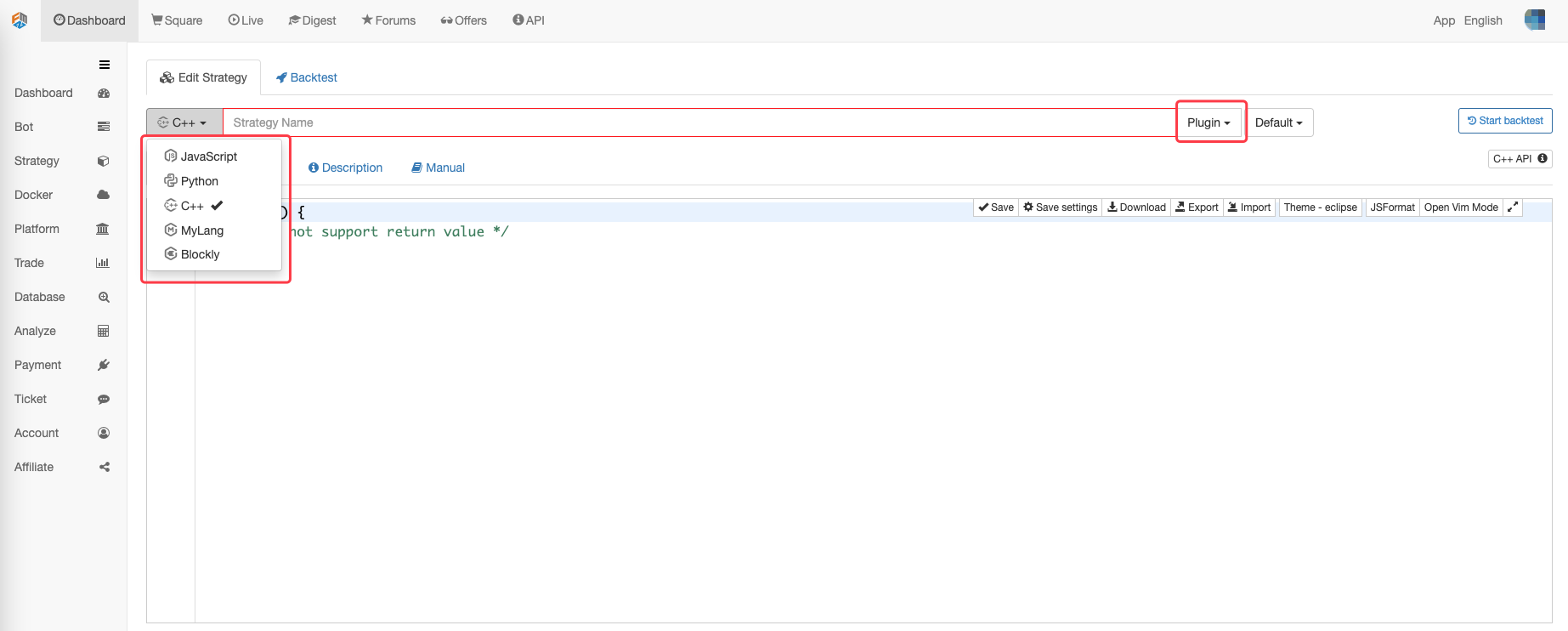Switch to the Backtest tab
1568x631 pixels.
[x=307, y=77]
